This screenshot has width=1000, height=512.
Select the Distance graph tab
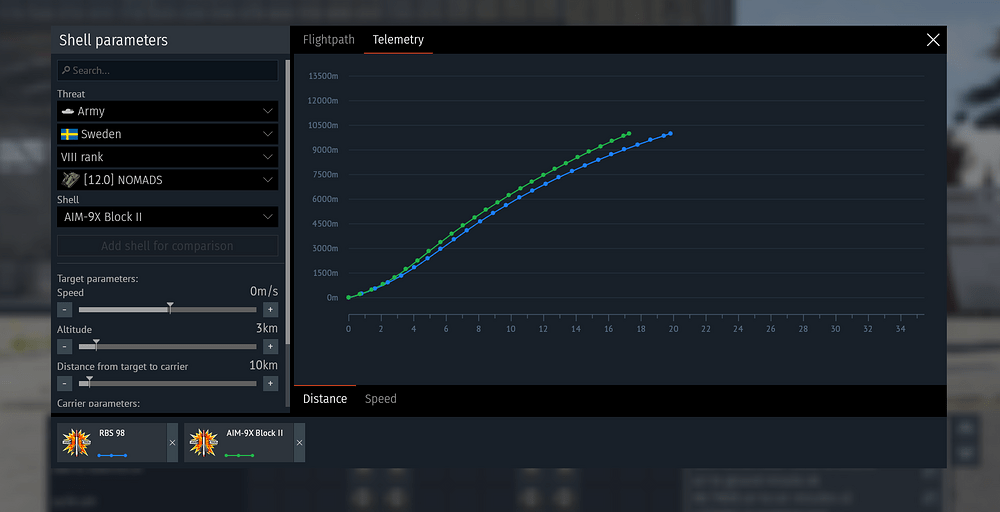tap(325, 399)
